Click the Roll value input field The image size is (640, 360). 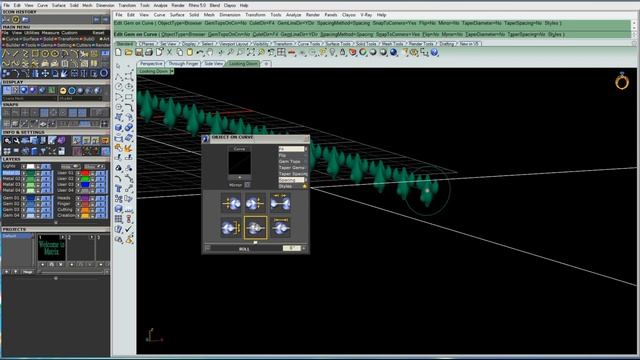click(291, 248)
